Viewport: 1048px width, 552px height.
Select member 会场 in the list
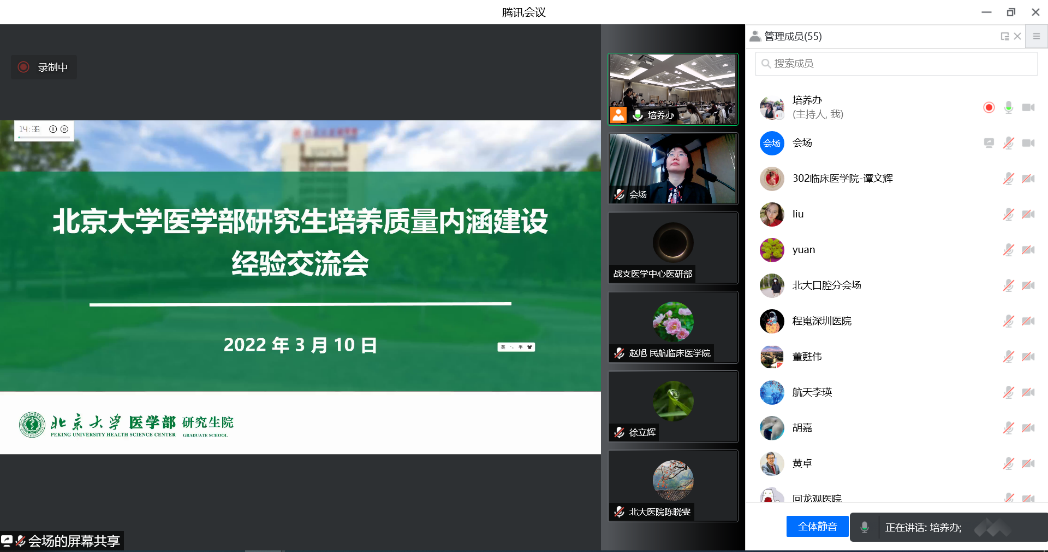[x=896, y=143]
